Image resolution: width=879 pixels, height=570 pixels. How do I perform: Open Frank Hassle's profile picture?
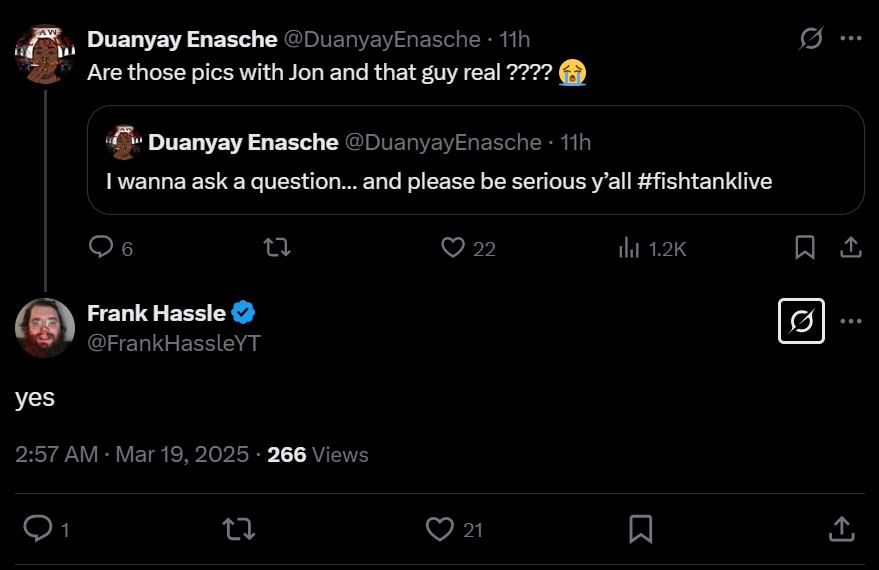[45, 328]
